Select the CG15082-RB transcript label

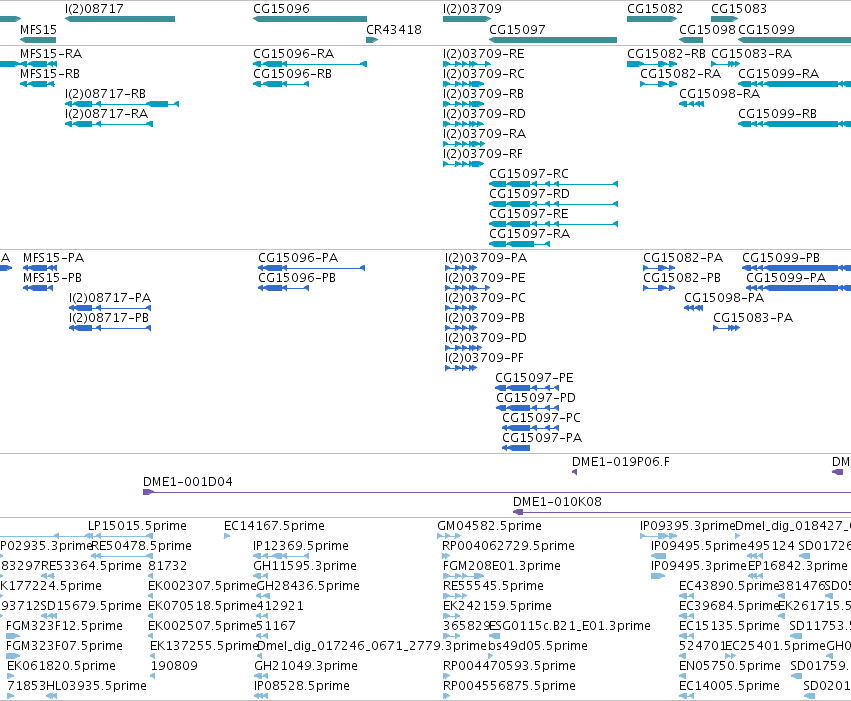click(x=666, y=54)
